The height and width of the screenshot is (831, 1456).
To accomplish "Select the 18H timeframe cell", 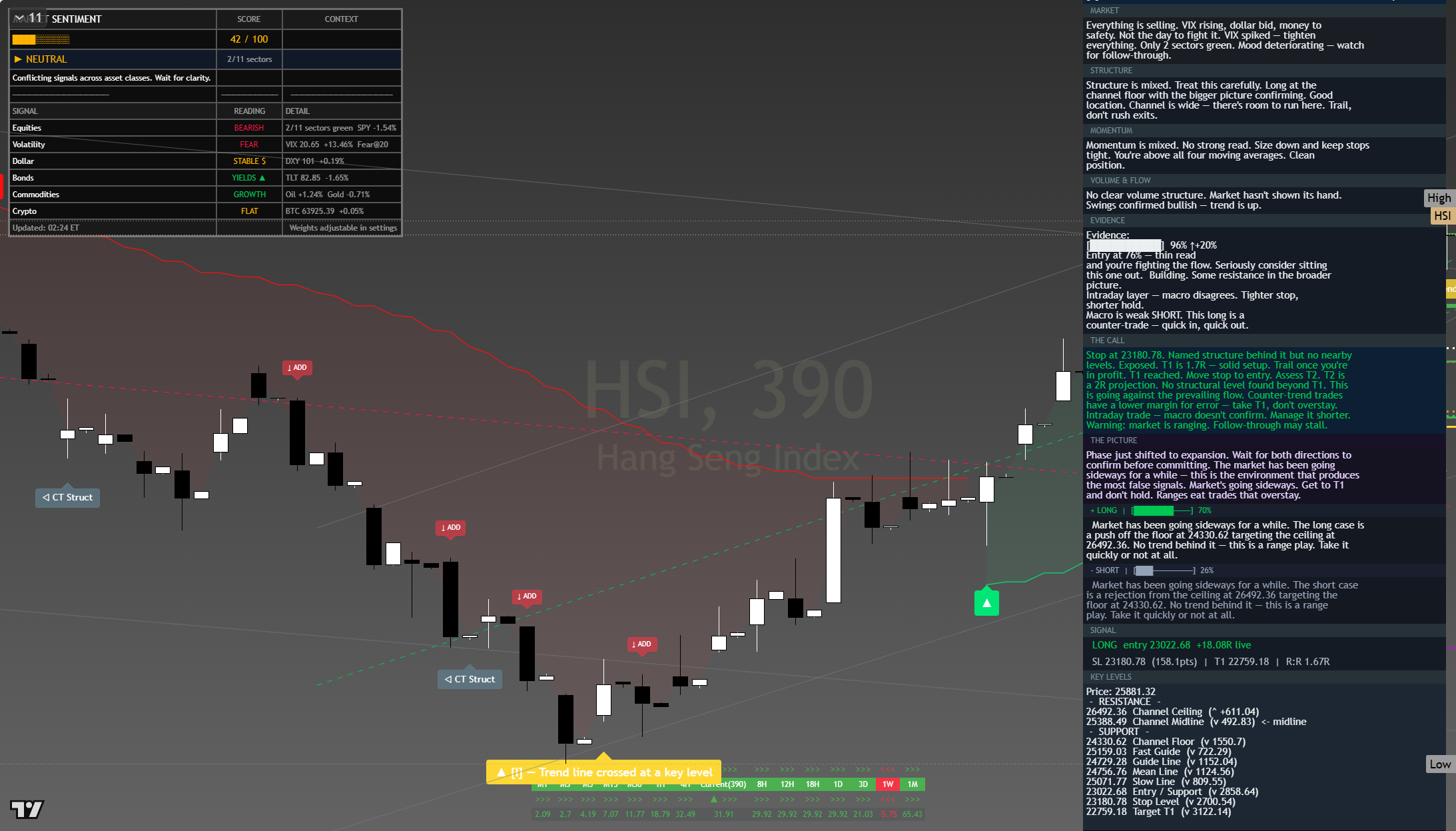I will tap(813, 784).
